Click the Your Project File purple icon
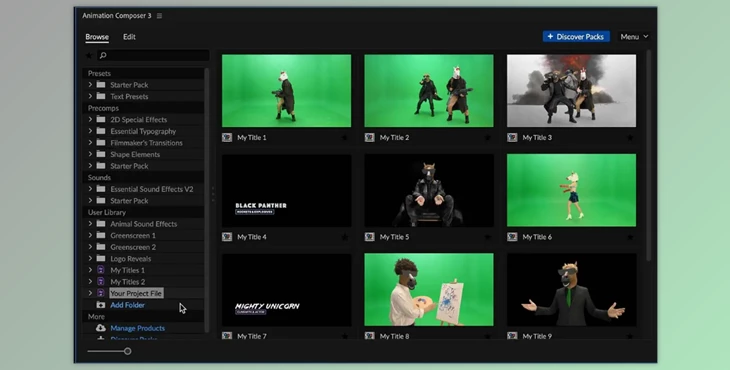This screenshot has height=370, width=730. 101,293
